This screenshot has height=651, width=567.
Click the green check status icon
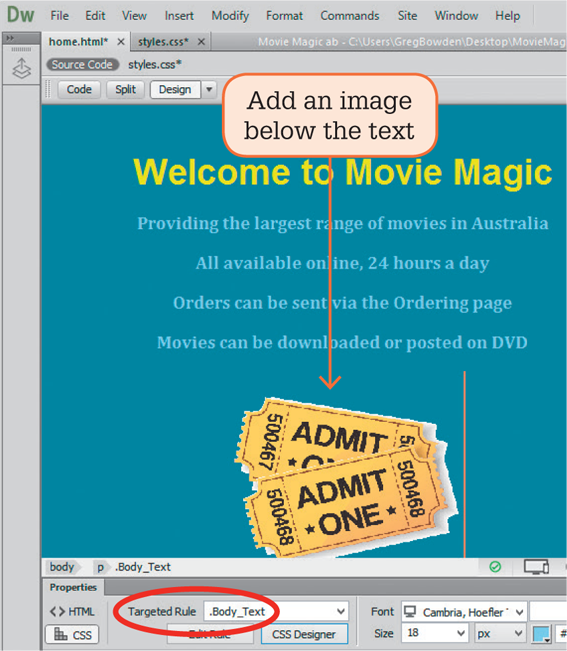coord(495,567)
